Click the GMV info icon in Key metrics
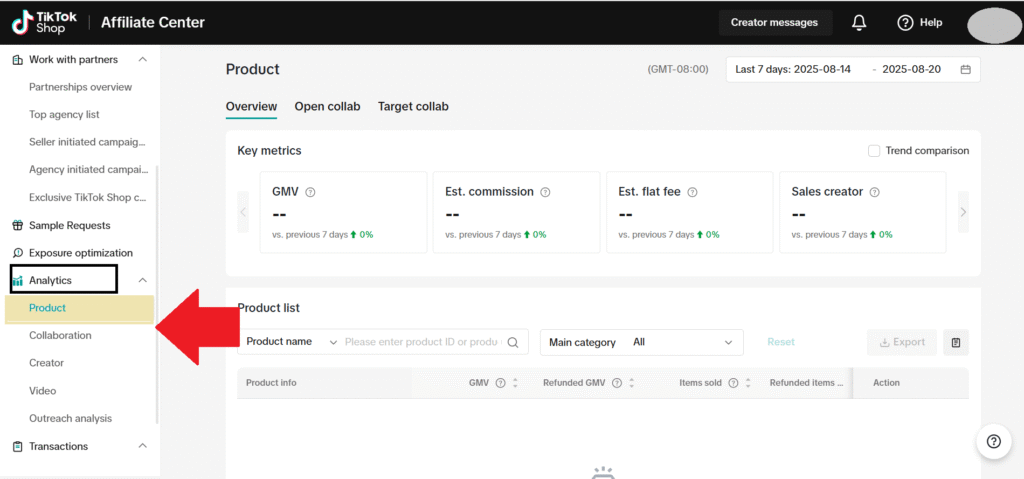1024x479 pixels. [x=310, y=192]
